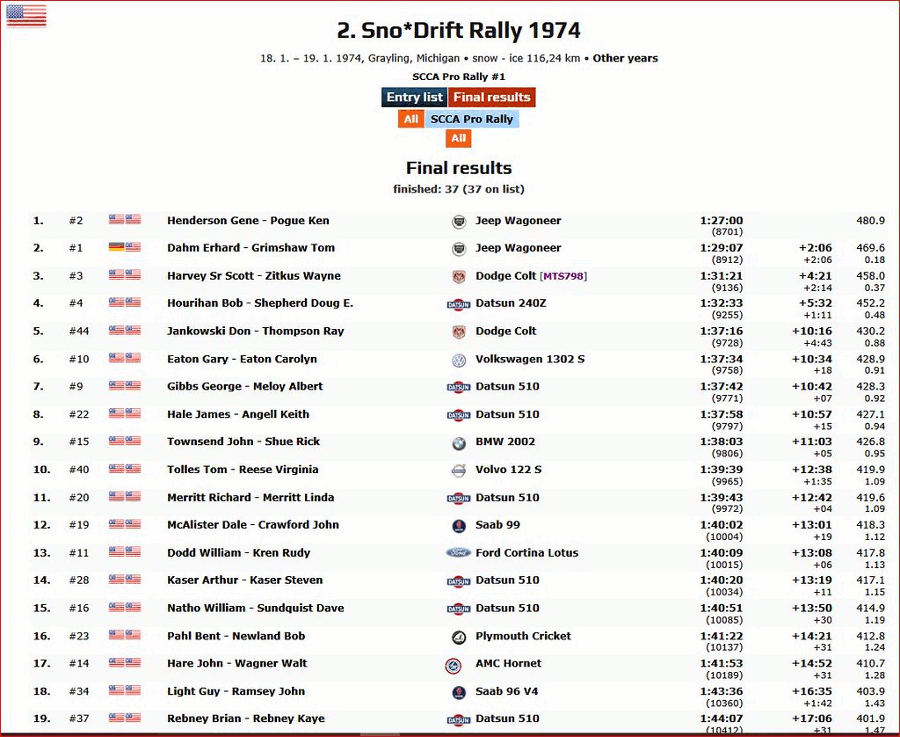Viewport: 900px width, 737px height.
Task: Open Light Guy - Ramsey John crew entry
Action: pyautogui.click(x=236, y=691)
